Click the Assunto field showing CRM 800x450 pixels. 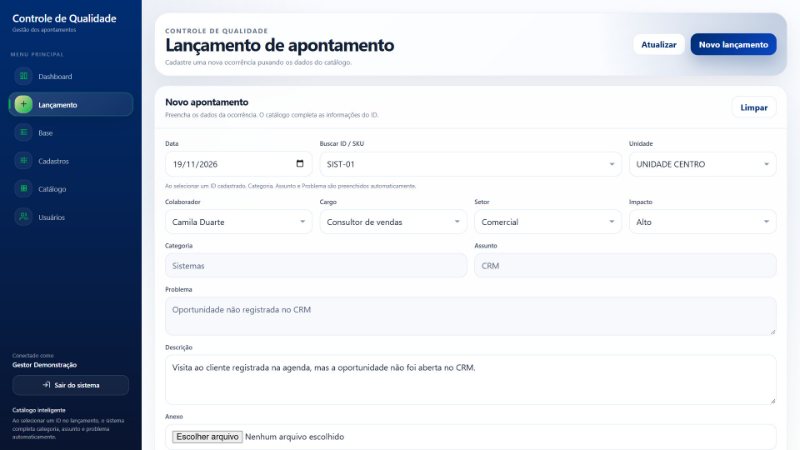coord(625,266)
